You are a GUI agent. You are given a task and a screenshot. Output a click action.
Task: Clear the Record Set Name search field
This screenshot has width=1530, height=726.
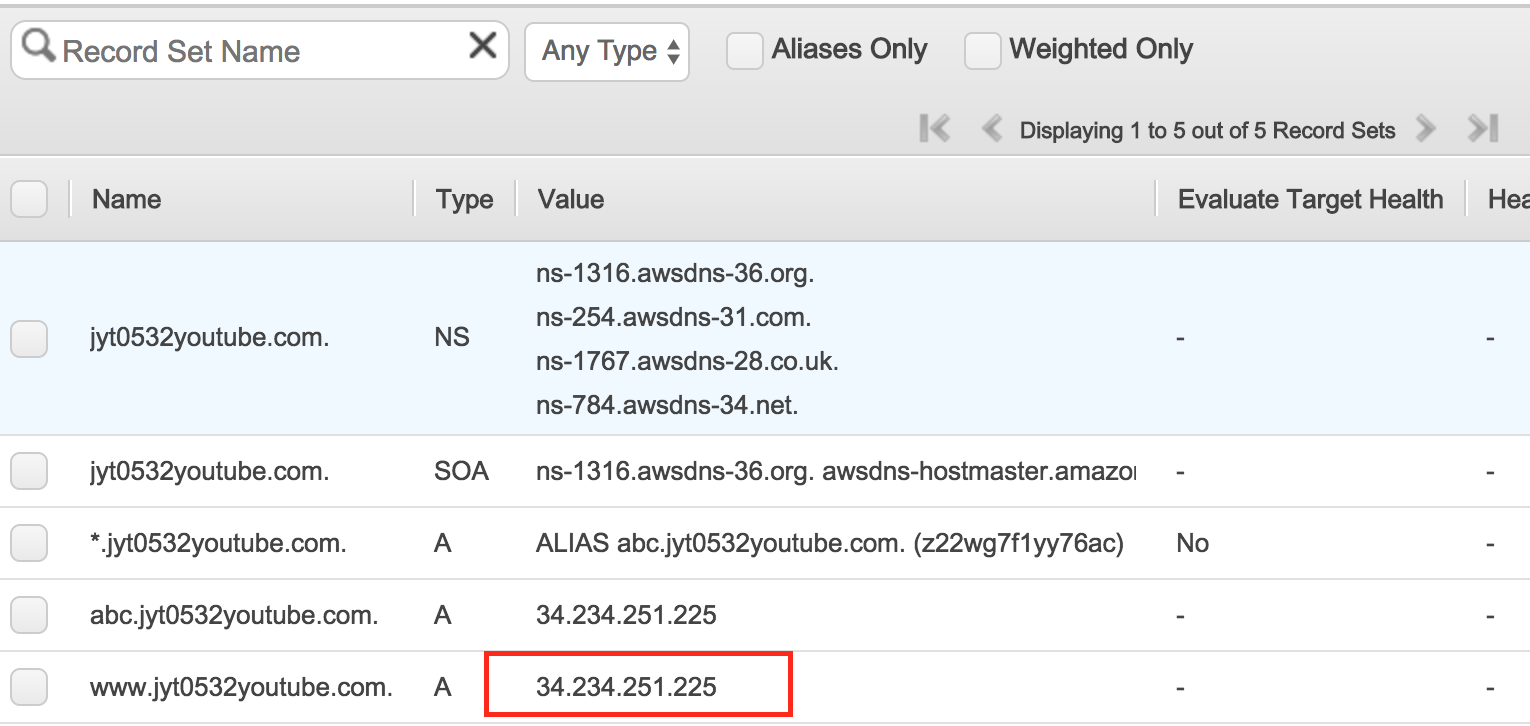coord(483,45)
